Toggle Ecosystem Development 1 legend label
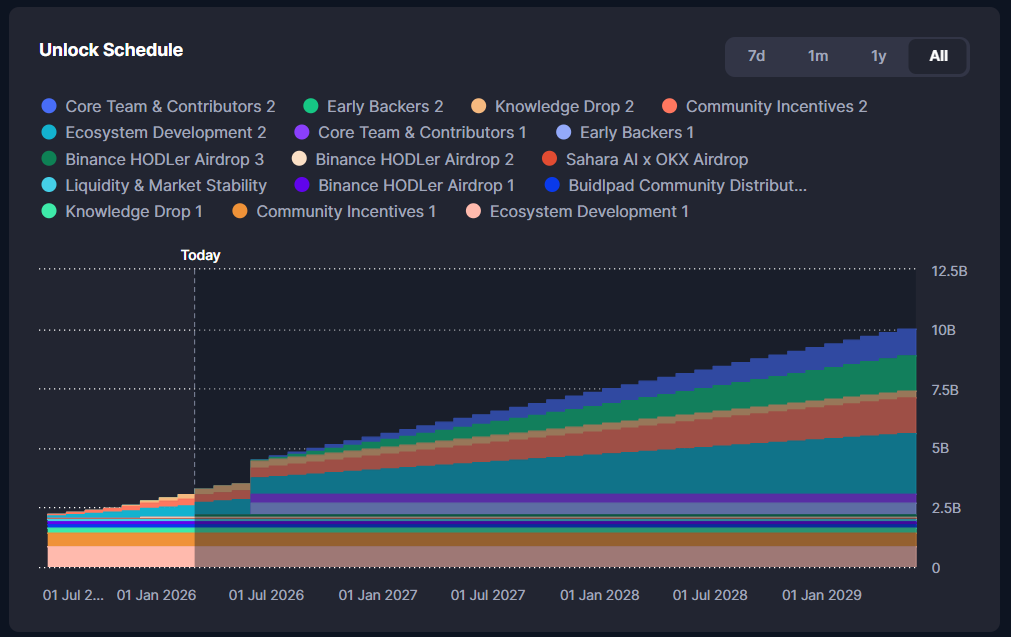 tap(588, 211)
